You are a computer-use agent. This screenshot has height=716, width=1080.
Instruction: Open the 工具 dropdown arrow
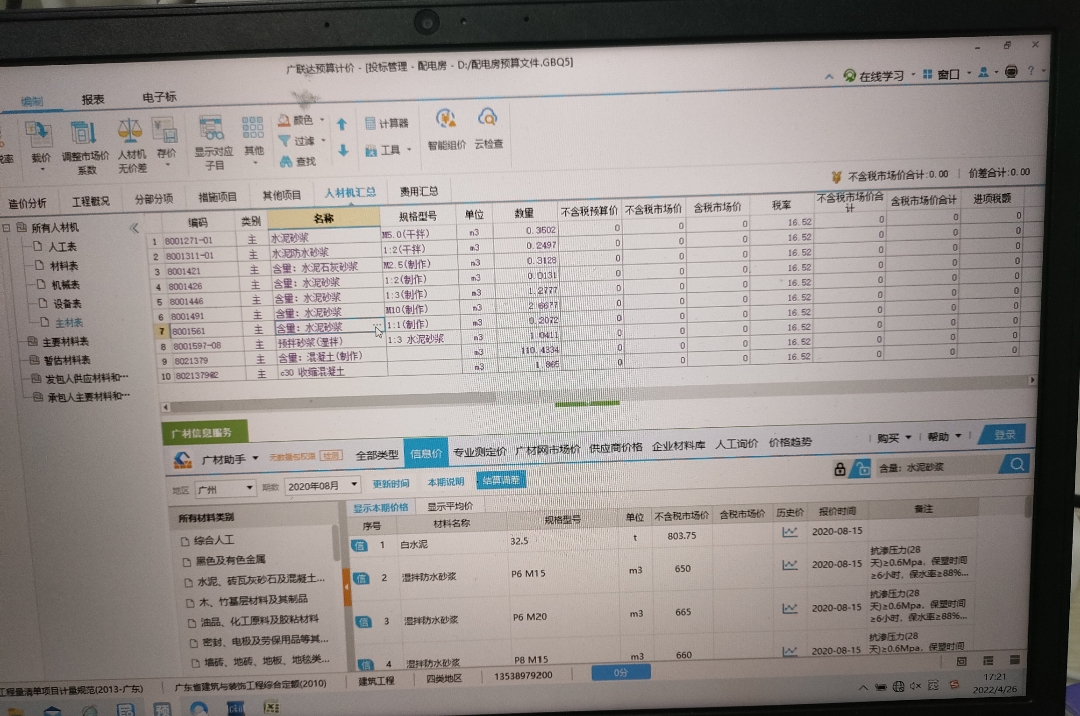(x=408, y=149)
